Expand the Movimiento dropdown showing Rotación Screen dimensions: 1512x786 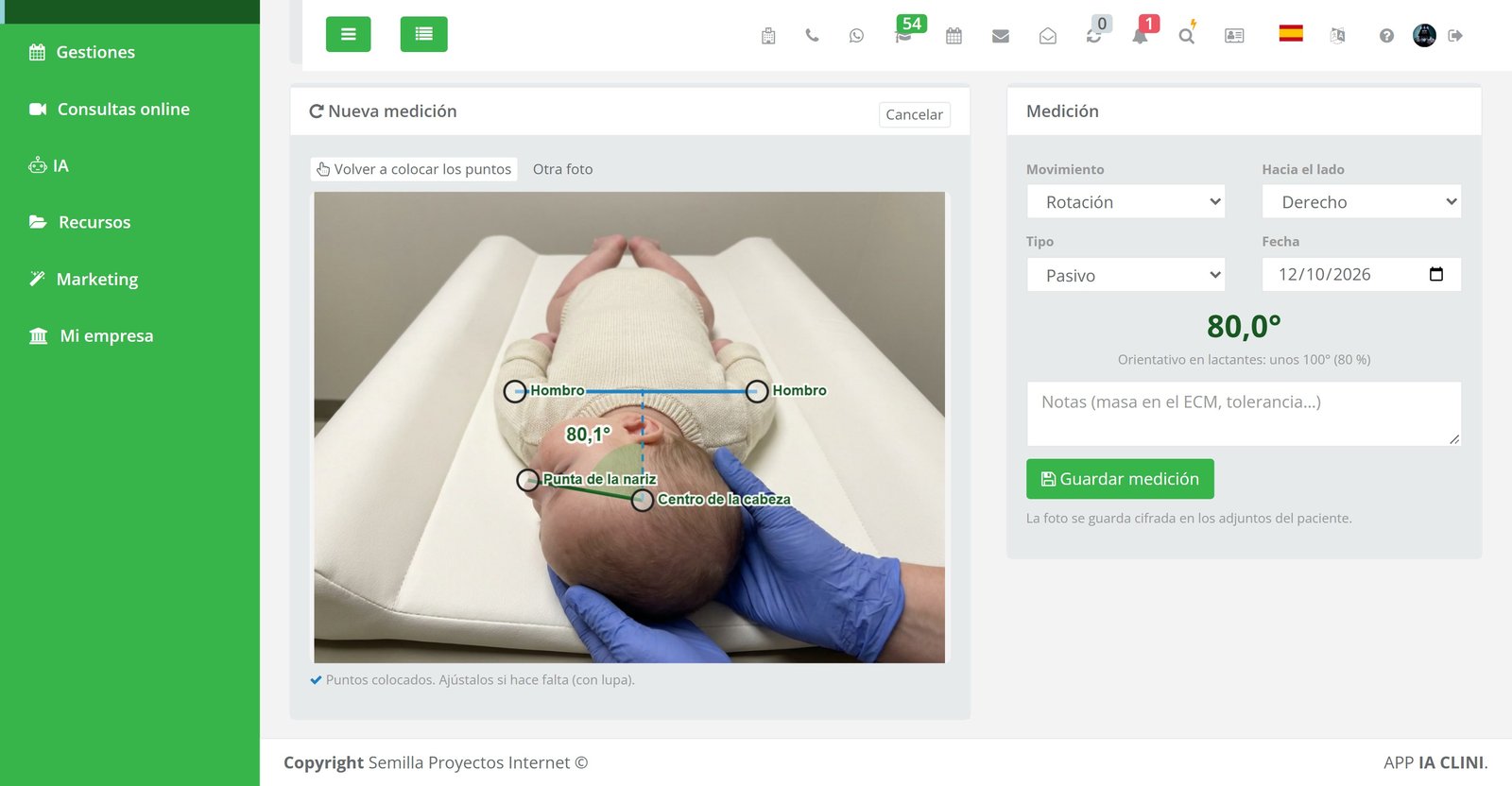[1125, 201]
